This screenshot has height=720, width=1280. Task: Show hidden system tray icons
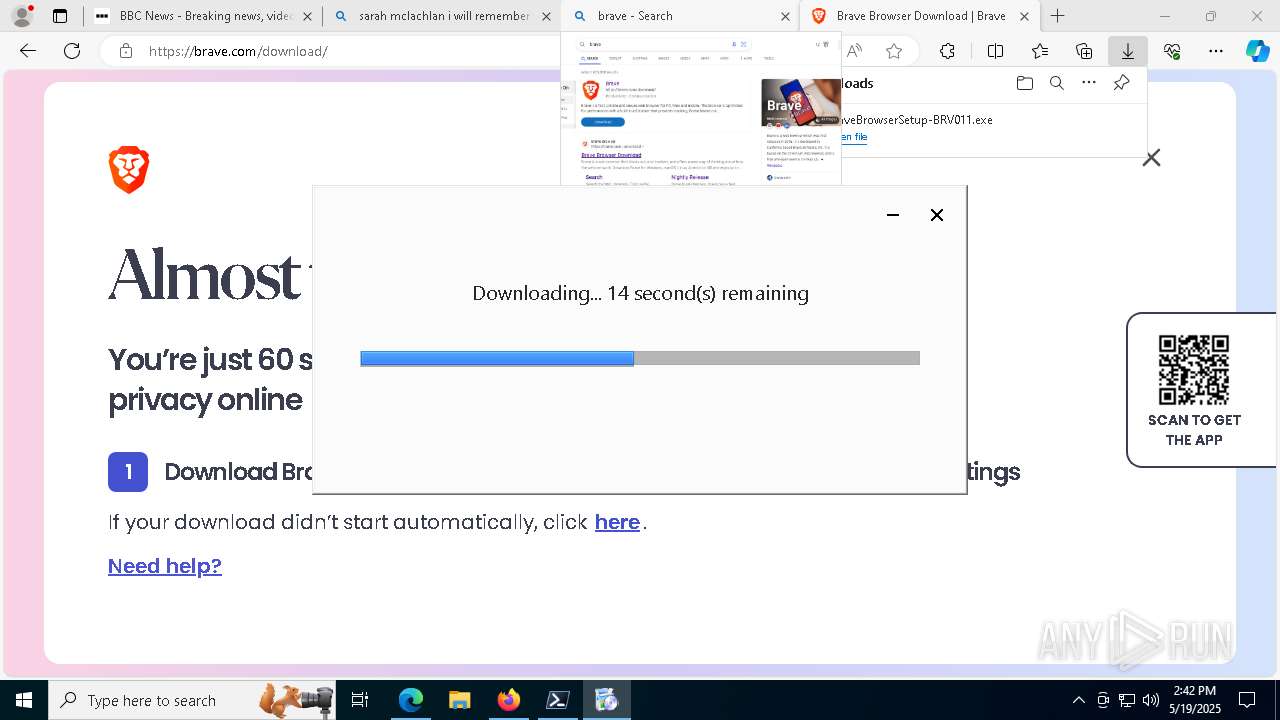pyautogui.click(x=1078, y=700)
